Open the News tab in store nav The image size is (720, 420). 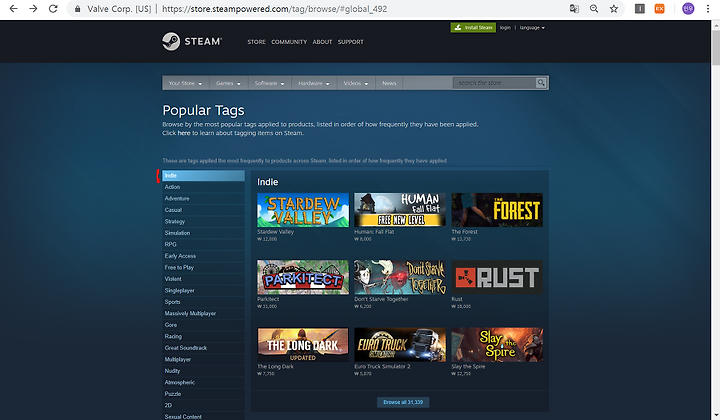coord(389,83)
